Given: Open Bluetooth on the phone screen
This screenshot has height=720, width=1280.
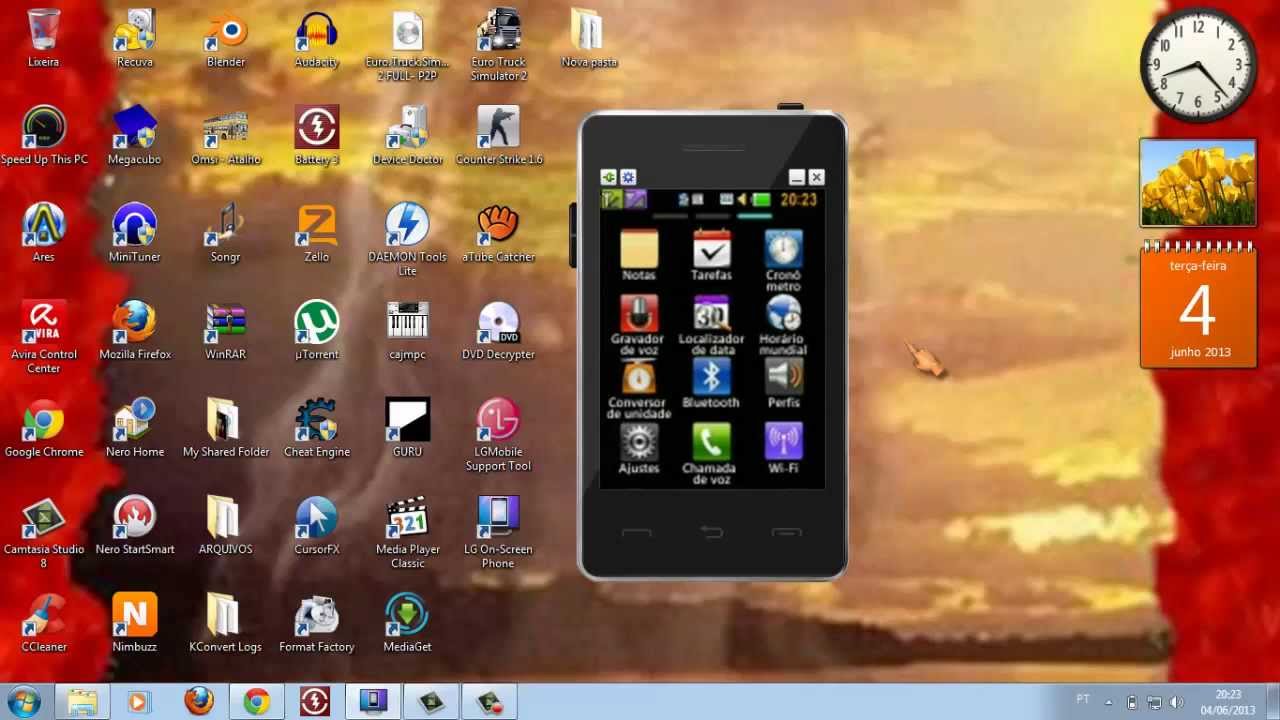Looking at the screenshot, I should point(711,384).
